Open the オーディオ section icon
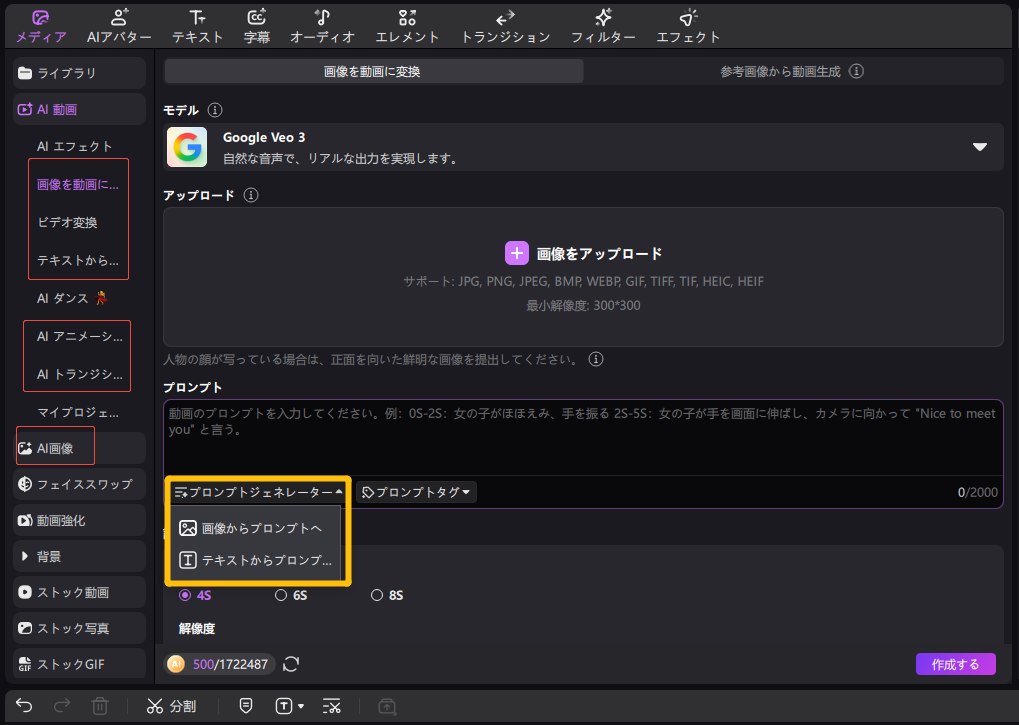1019x725 pixels. (x=322, y=18)
